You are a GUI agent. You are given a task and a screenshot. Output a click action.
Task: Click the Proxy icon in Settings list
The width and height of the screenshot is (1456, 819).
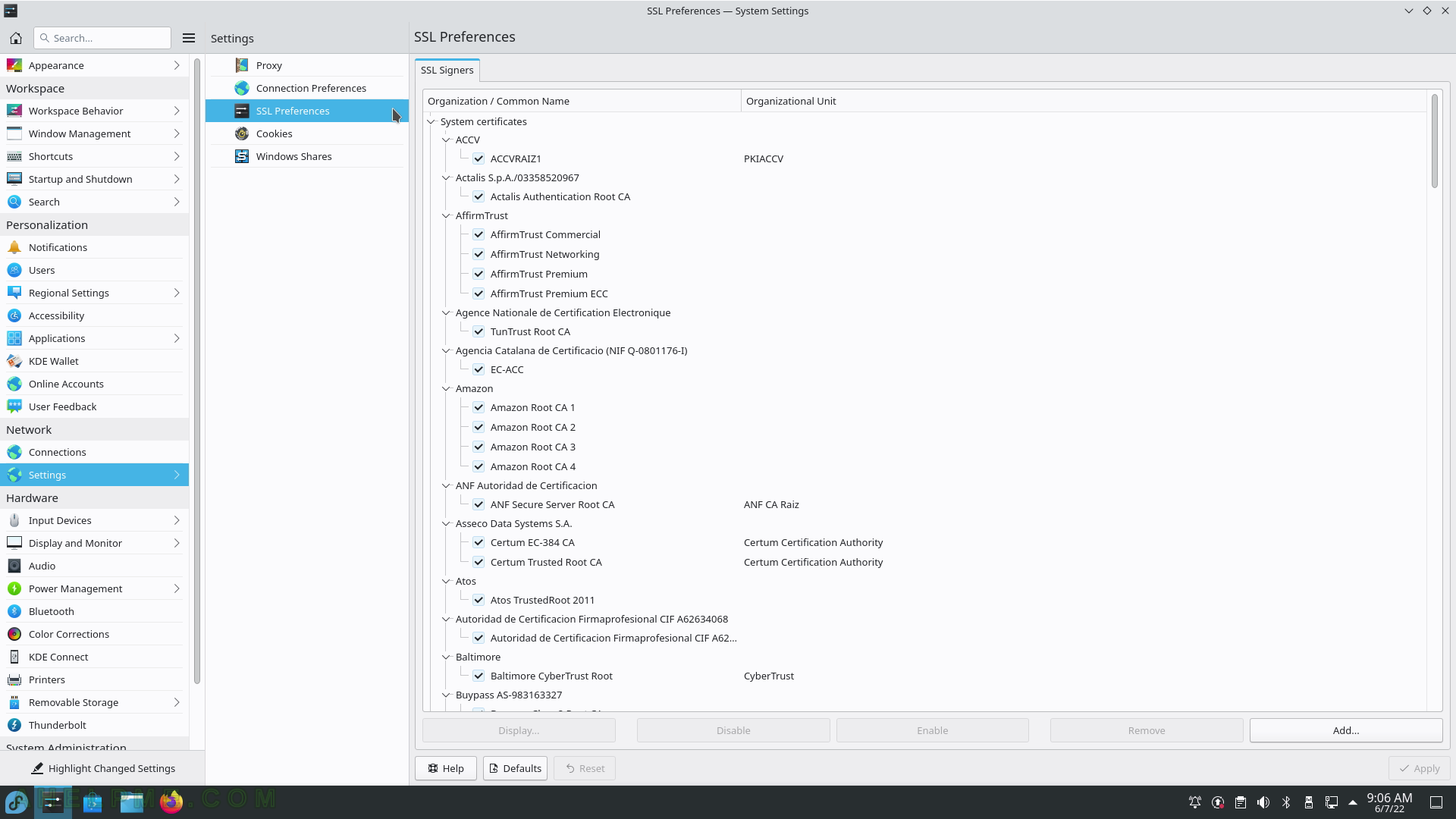pyautogui.click(x=242, y=65)
